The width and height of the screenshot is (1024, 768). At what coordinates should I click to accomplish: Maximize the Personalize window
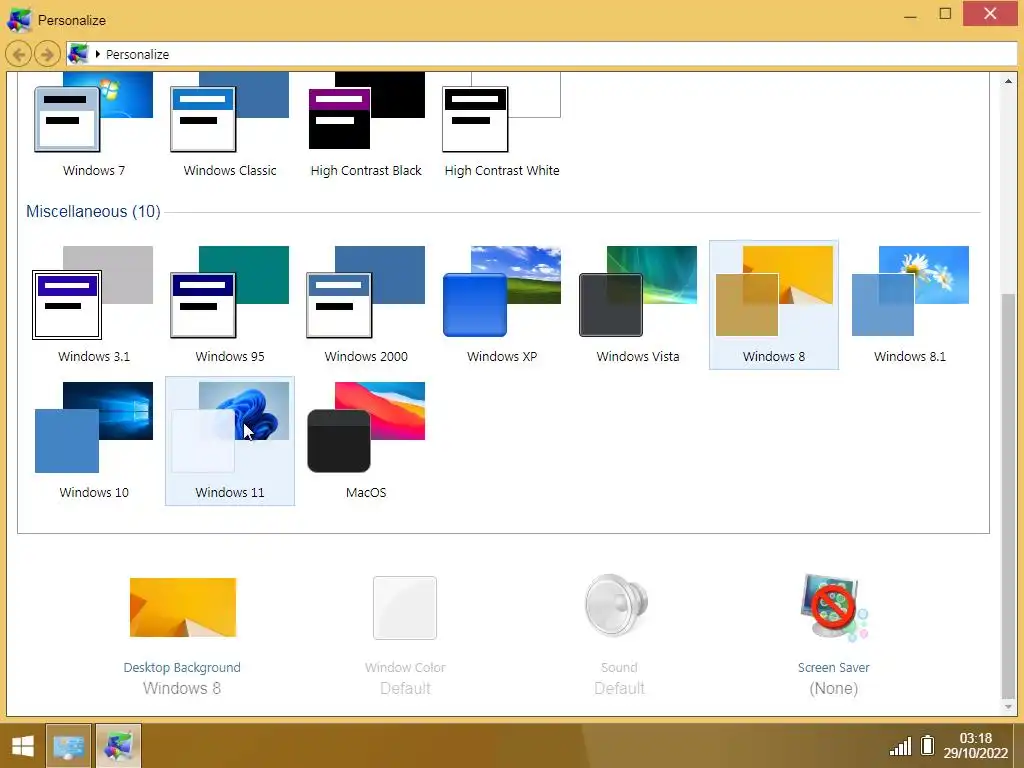(945, 14)
